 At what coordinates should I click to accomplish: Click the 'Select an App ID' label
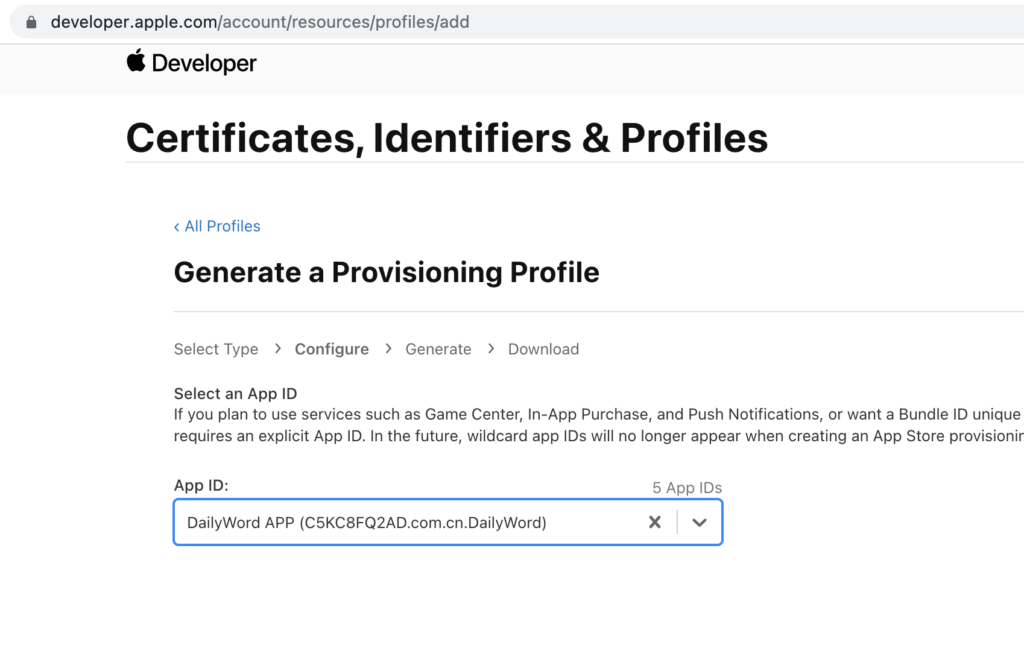click(x=235, y=394)
